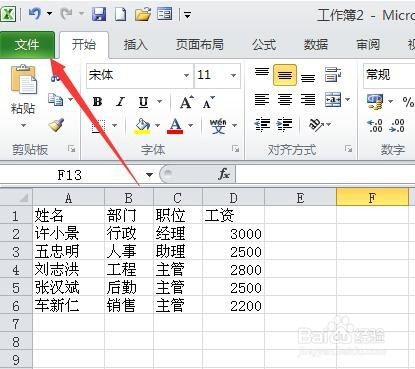Select column F header
Image resolution: width=415 pixels, height=369 pixels.
pyautogui.click(x=372, y=197)
